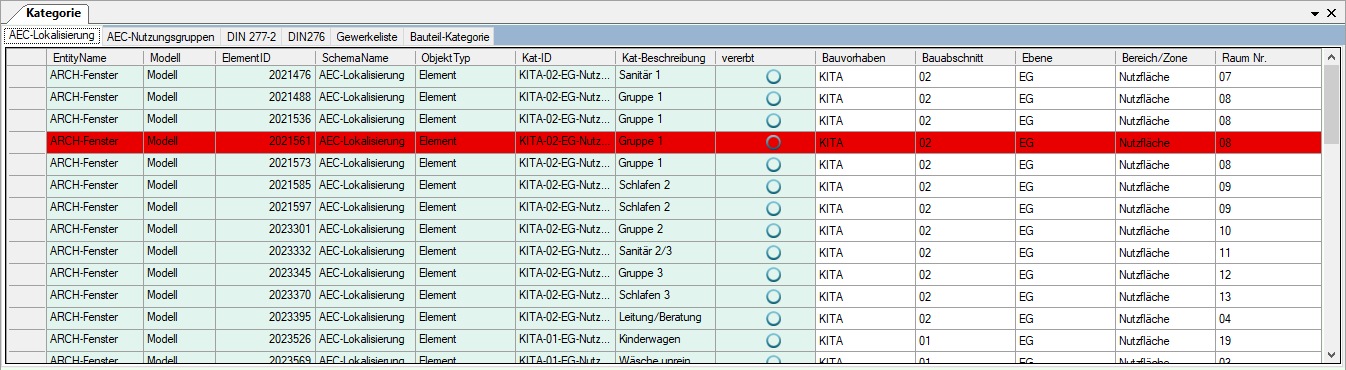This screenshot has width=1346, height=370.
Task: Click Ebene column header
Action: [1065, 58]
